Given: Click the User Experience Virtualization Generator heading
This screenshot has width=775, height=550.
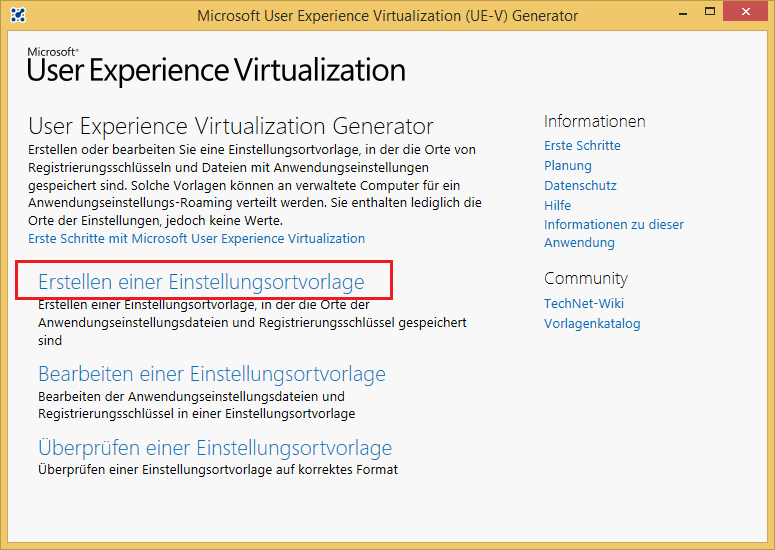Looking at the screenshot, I should 230,126.
